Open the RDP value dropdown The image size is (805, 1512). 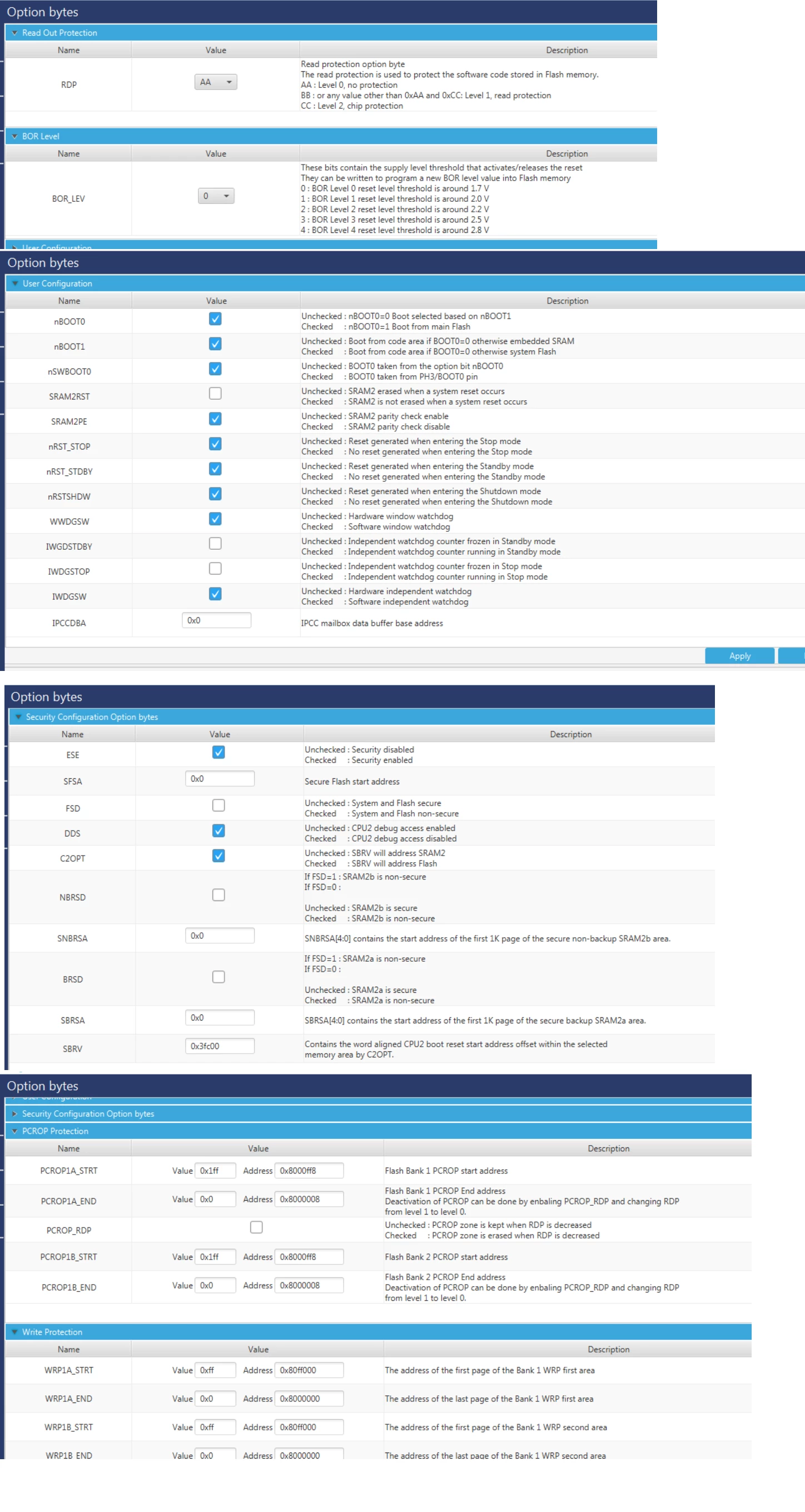point(216,82)
